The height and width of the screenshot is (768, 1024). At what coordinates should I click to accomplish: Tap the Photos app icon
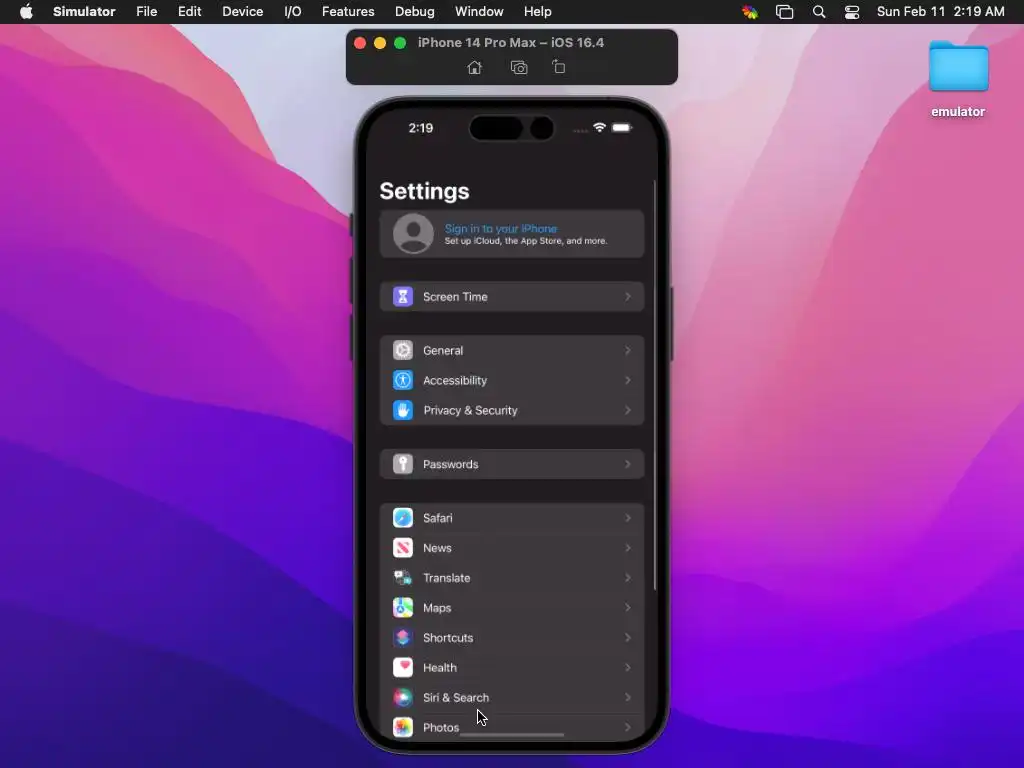pos(403,727)
